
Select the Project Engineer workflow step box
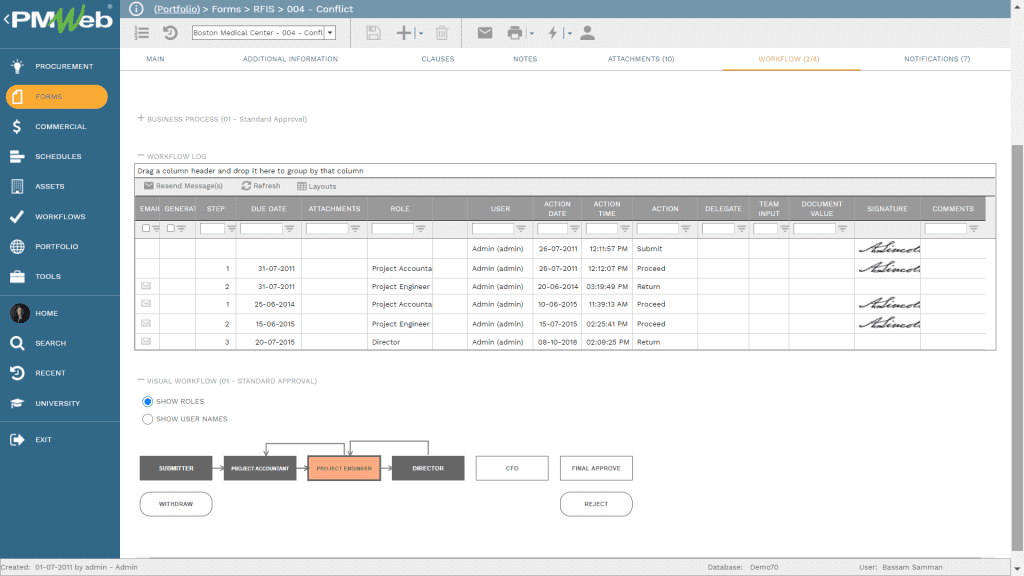344,468
